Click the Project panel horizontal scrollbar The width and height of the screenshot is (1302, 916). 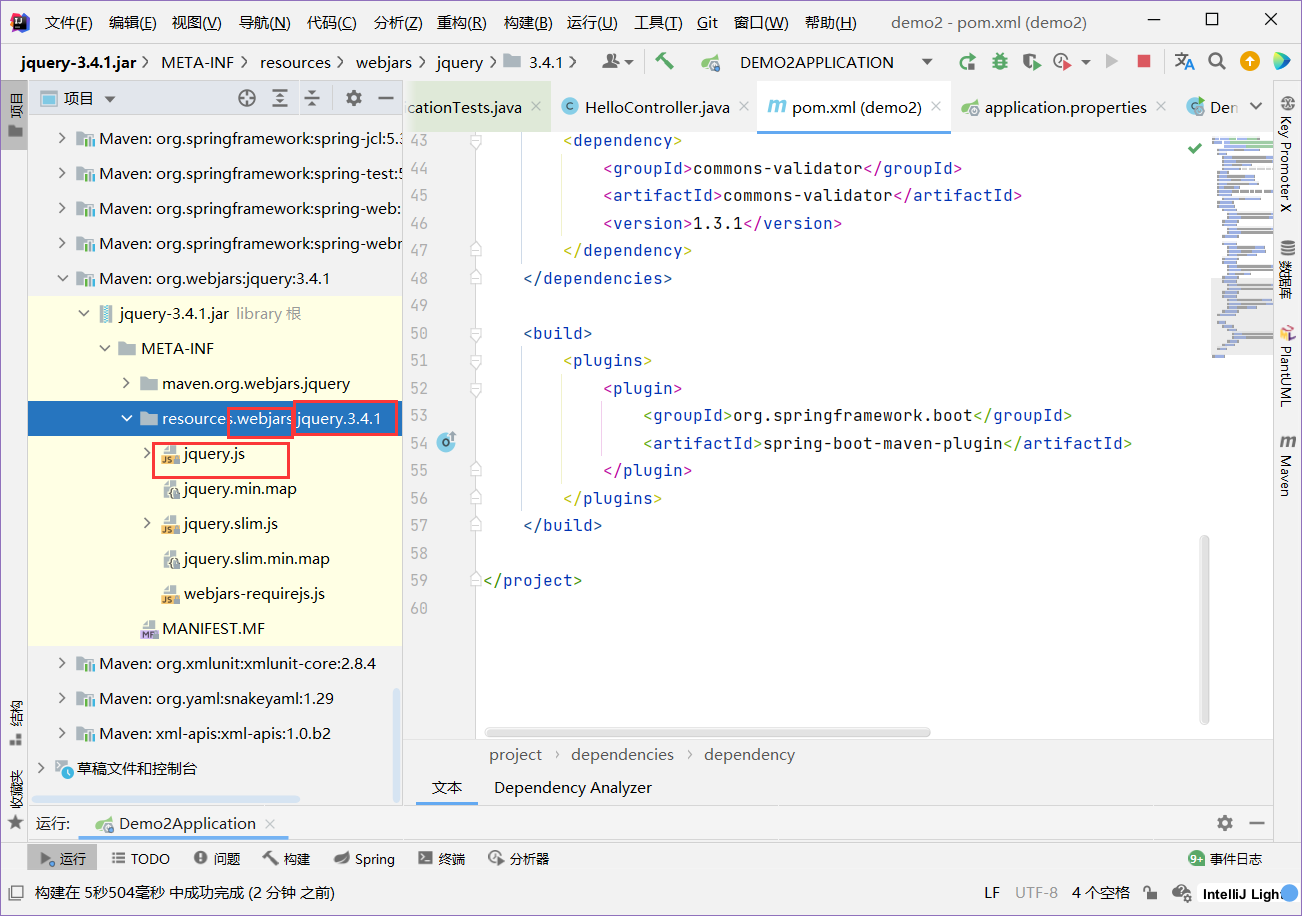(x=166, y=799)
